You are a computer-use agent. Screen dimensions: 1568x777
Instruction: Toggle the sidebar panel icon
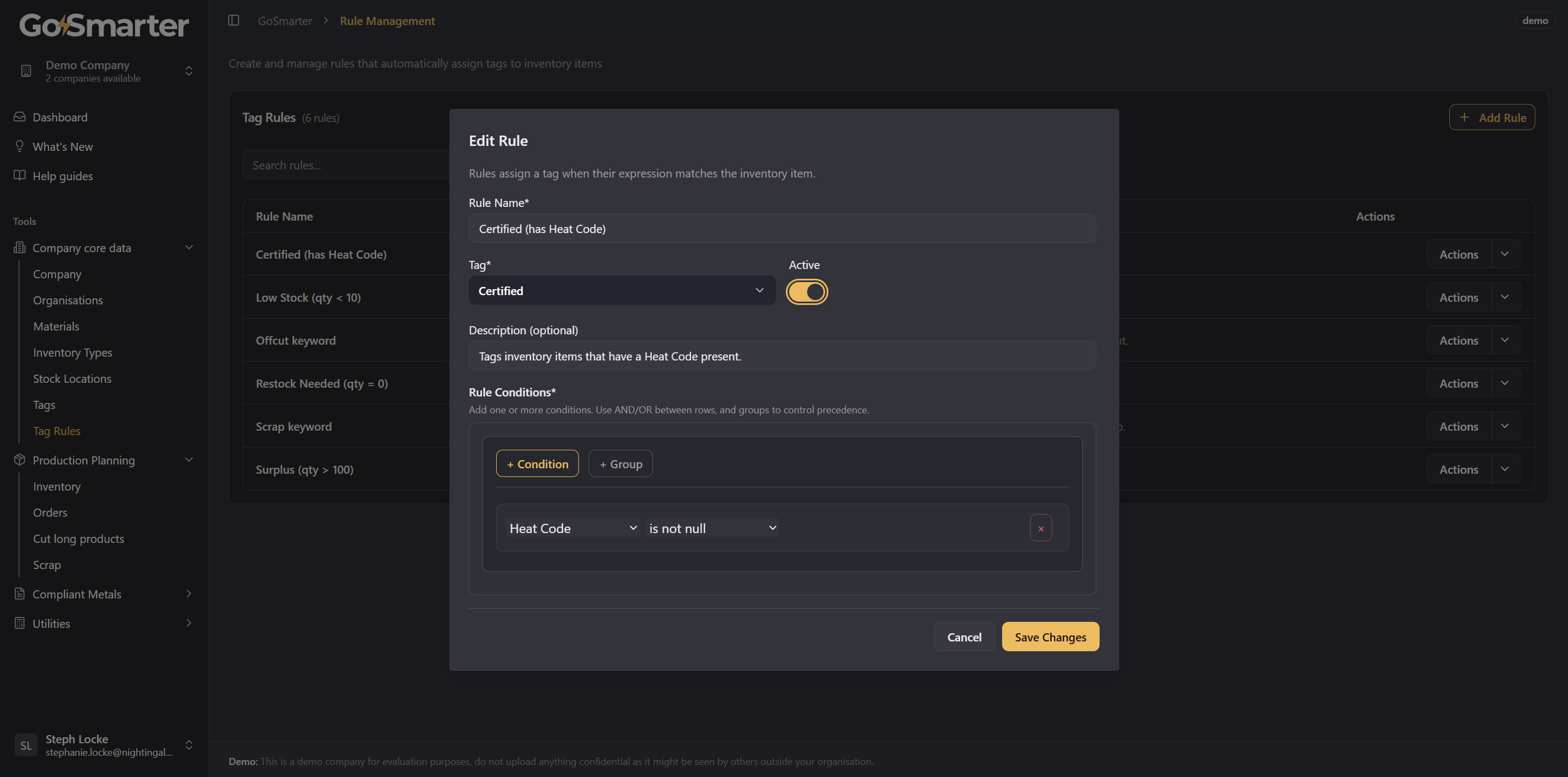tap(234, 21)
